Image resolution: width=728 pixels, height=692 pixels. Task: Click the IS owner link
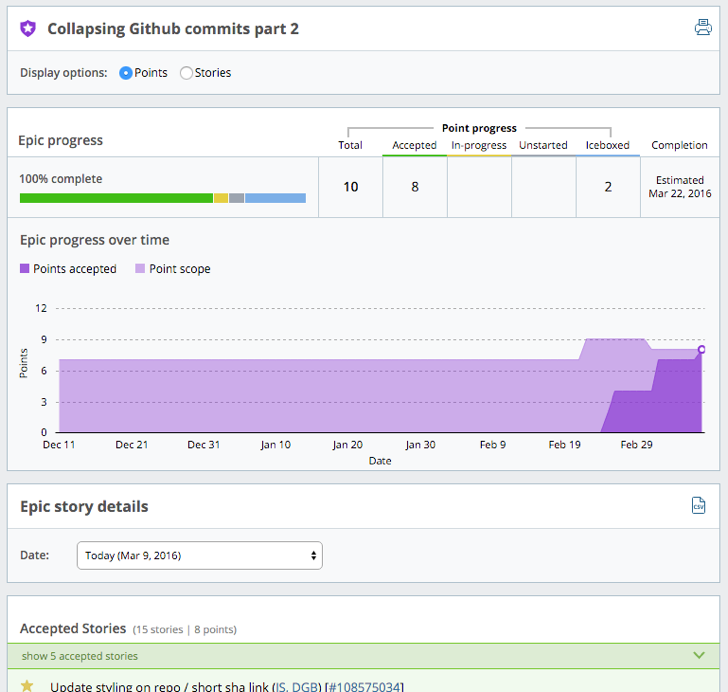281,686
